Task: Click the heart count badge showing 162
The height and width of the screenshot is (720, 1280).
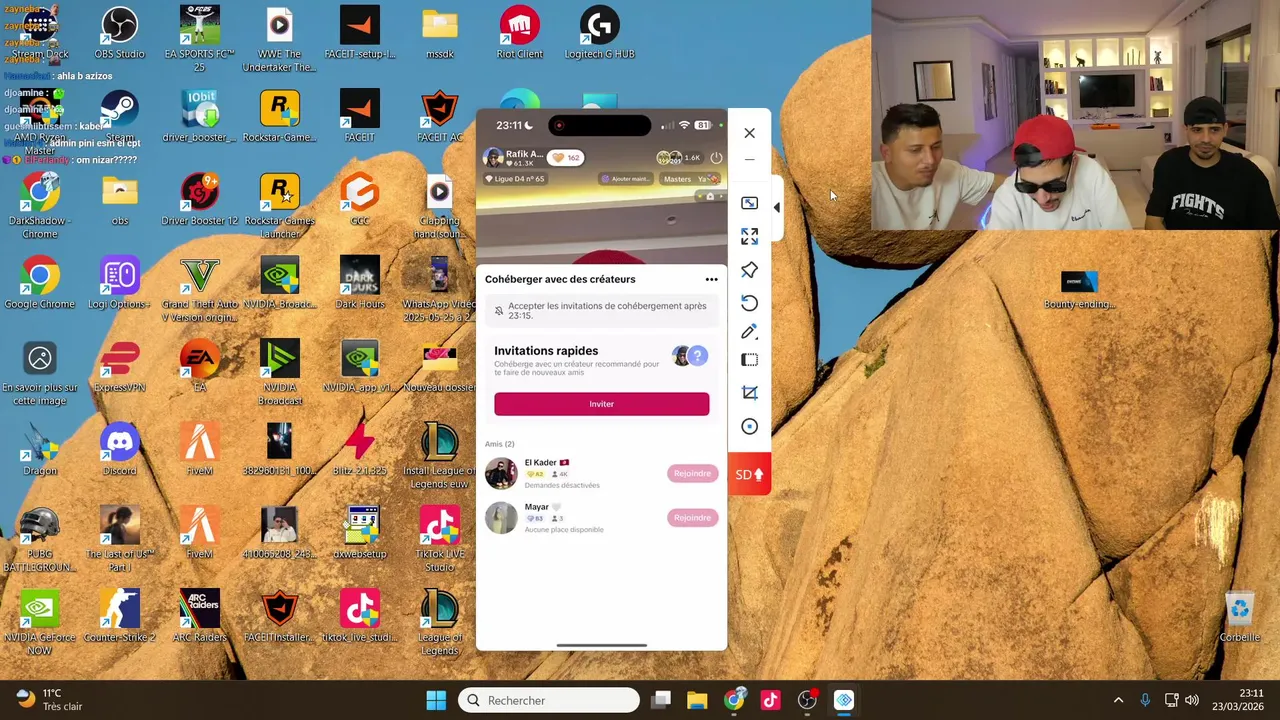Action: (x=568, y=158)
